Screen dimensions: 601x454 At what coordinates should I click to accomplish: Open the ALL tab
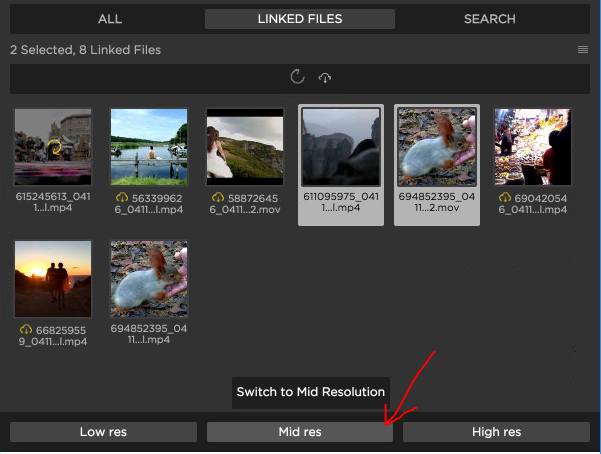tap(110, 19)
